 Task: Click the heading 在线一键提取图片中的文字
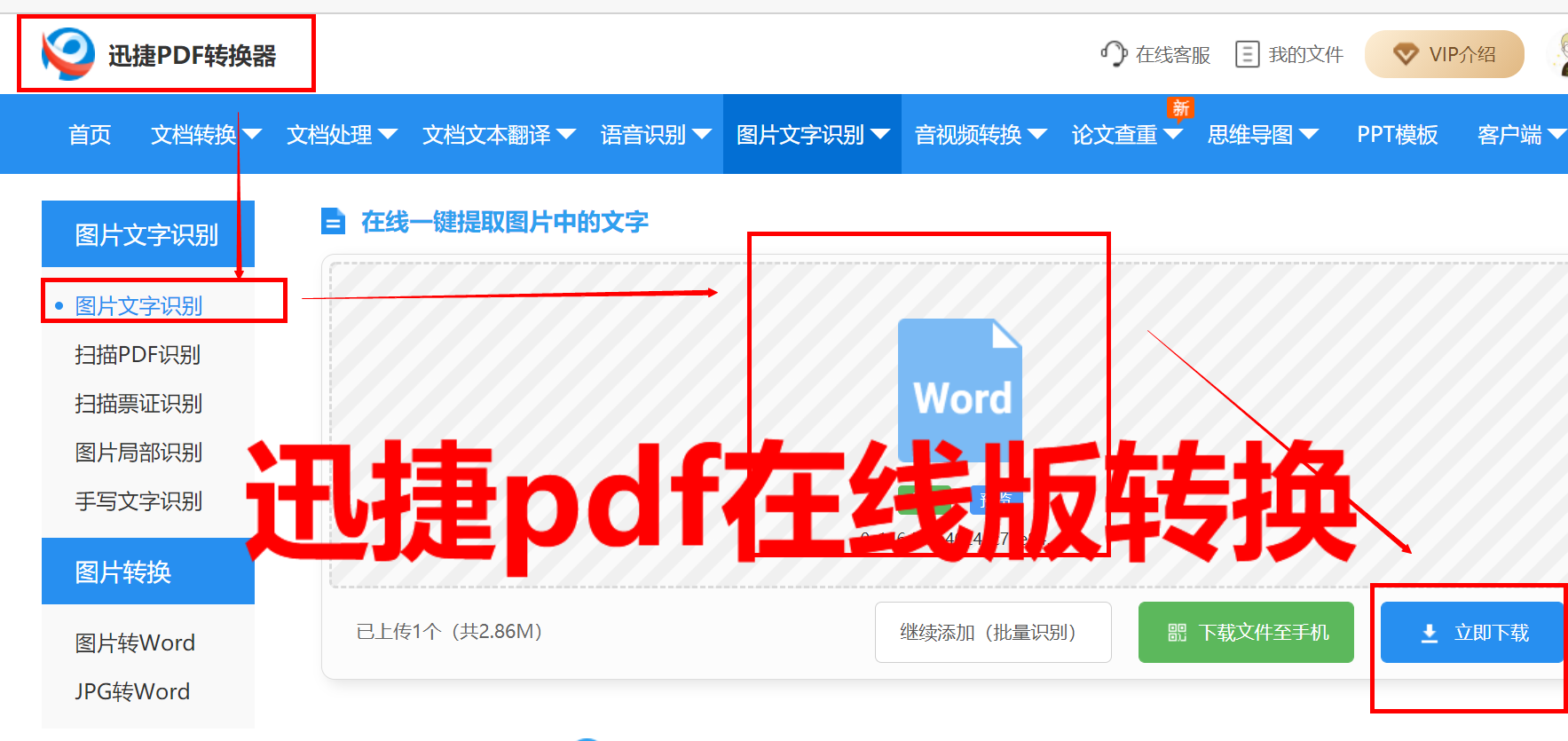[505, 221]
